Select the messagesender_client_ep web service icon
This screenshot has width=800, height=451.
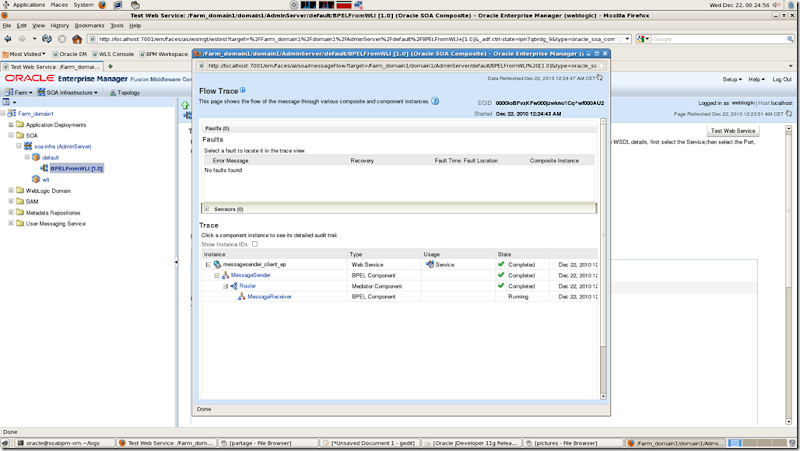click(217, 264)
